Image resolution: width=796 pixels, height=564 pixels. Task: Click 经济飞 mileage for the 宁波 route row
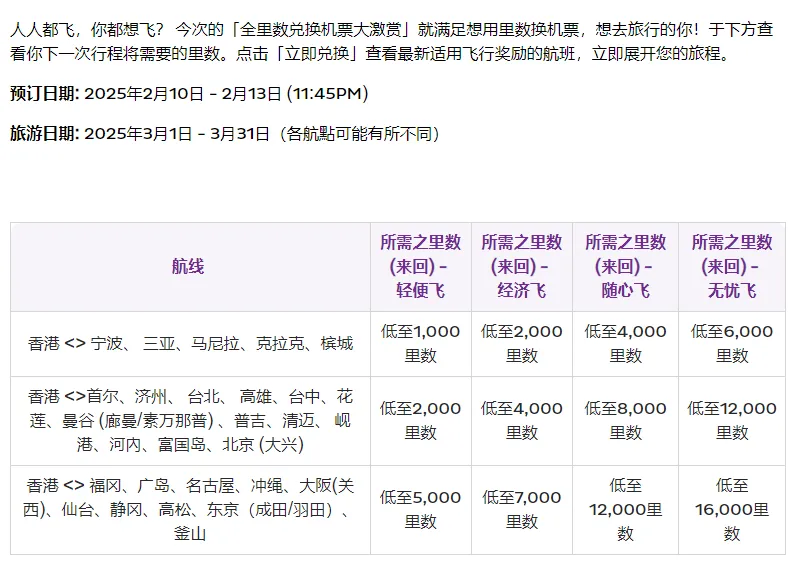click(x=521, y=343)
